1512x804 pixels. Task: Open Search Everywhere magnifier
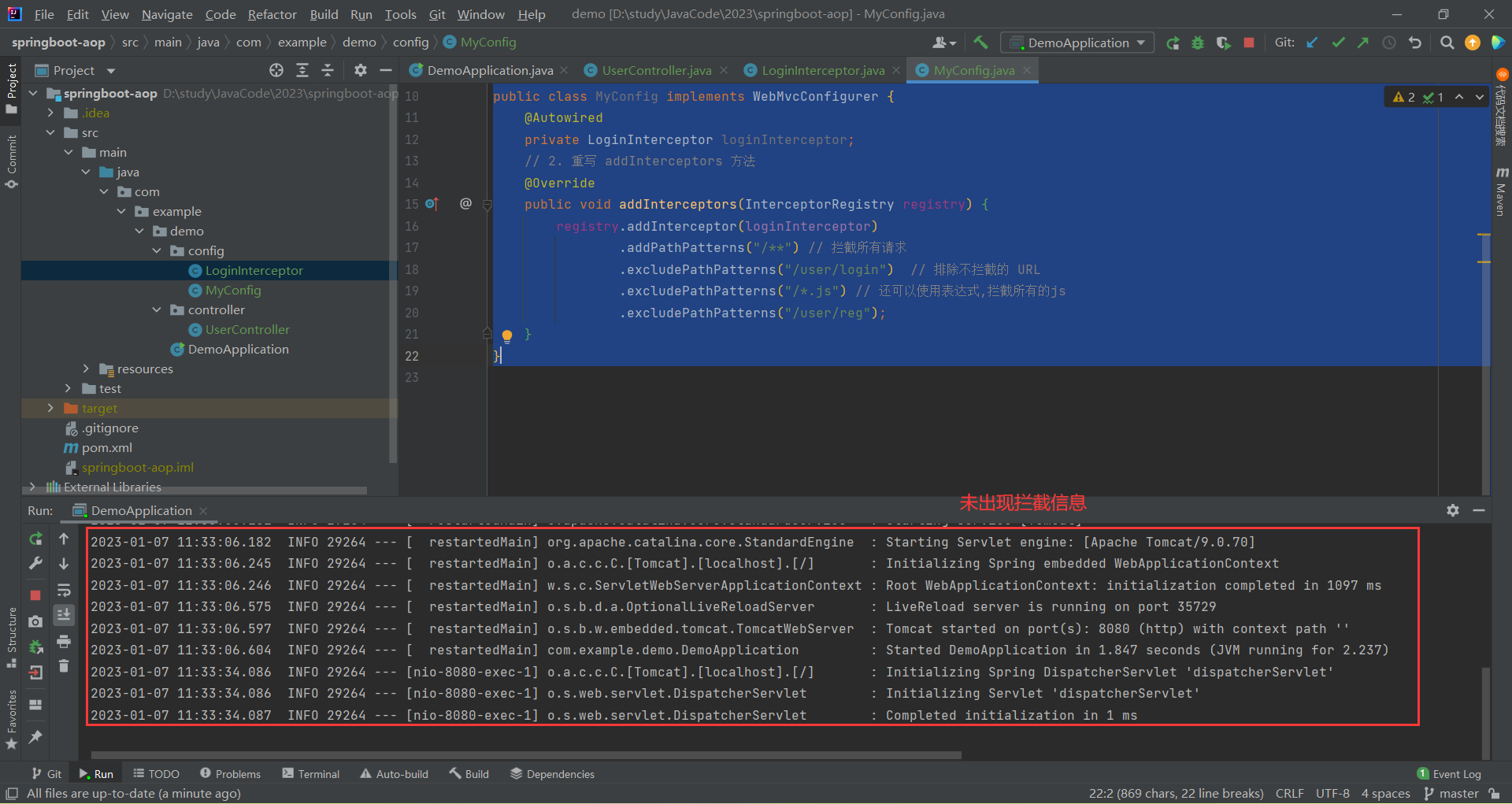[1447, 43]
